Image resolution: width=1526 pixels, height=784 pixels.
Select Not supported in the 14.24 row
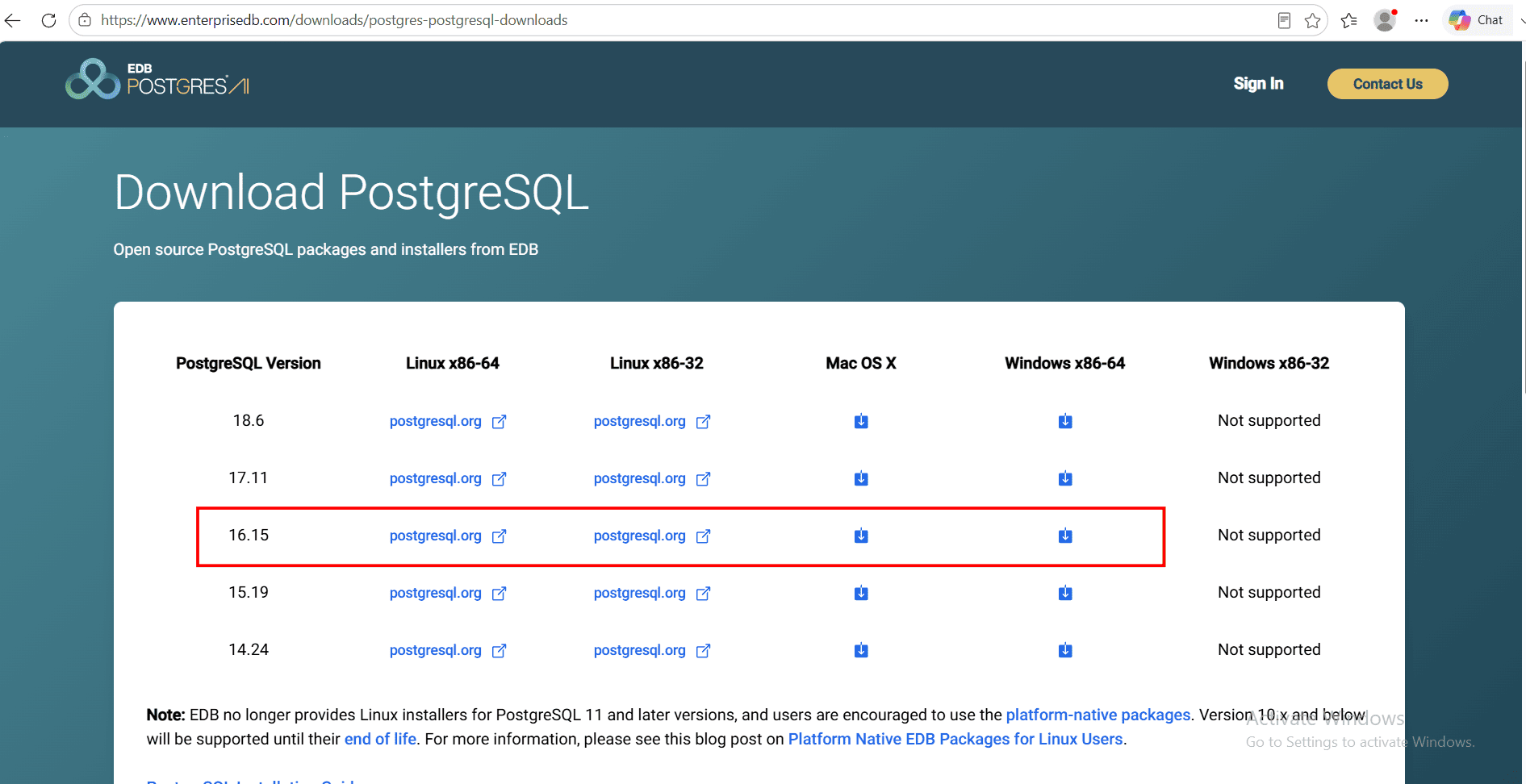(1269, 649)
